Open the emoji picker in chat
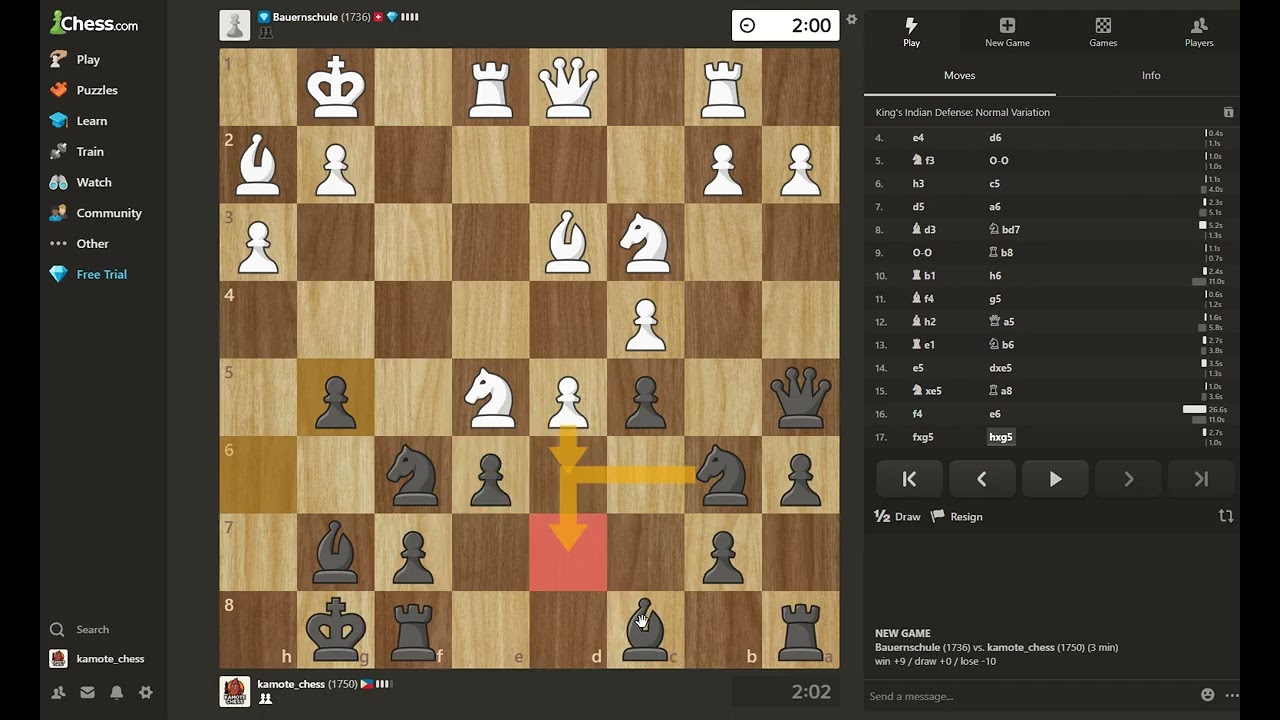 click(1208, 695)
